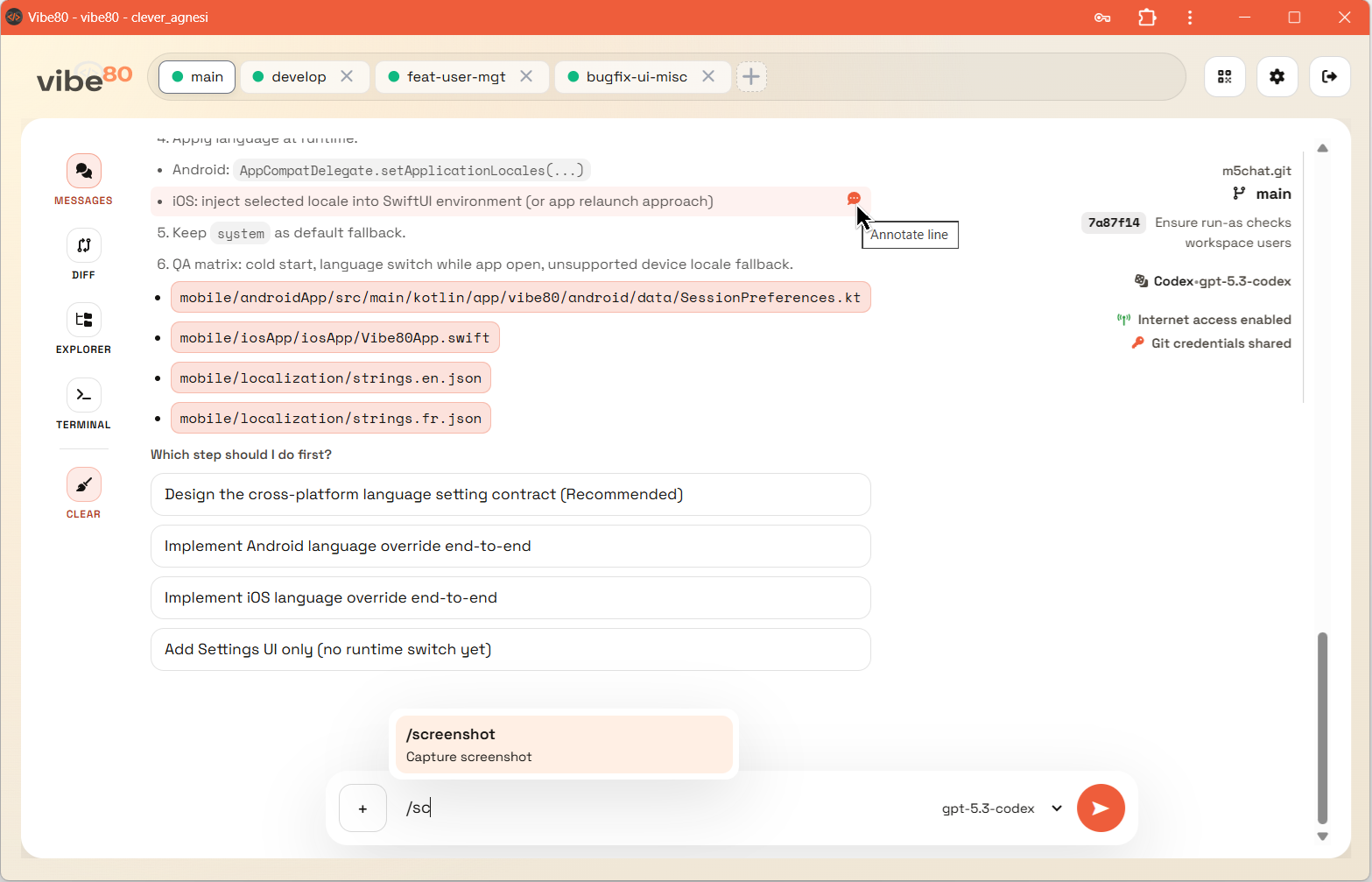Click the logout exit icon
Viewport: 1372px width, 882px height.
1330,77
